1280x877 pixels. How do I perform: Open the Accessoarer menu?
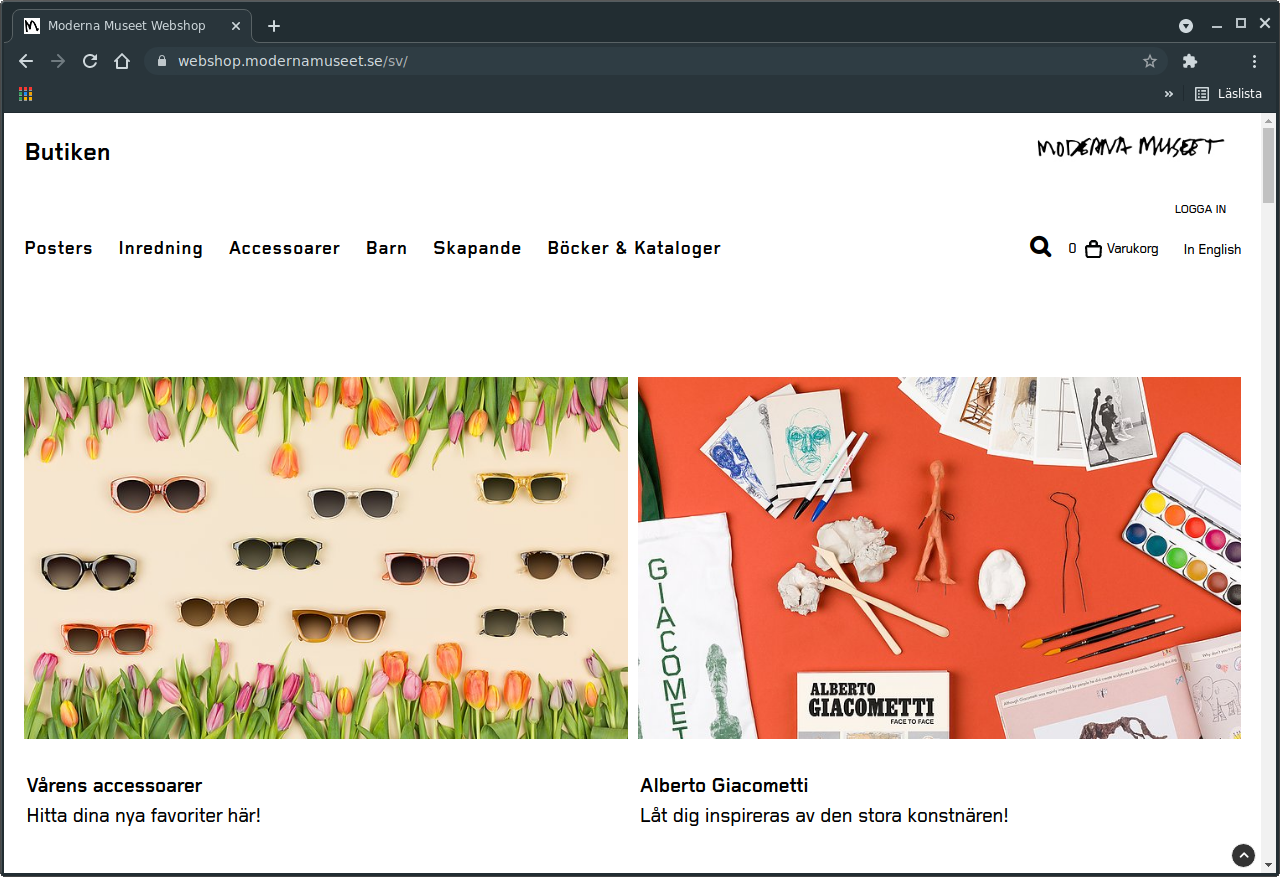tap(285, 248)
